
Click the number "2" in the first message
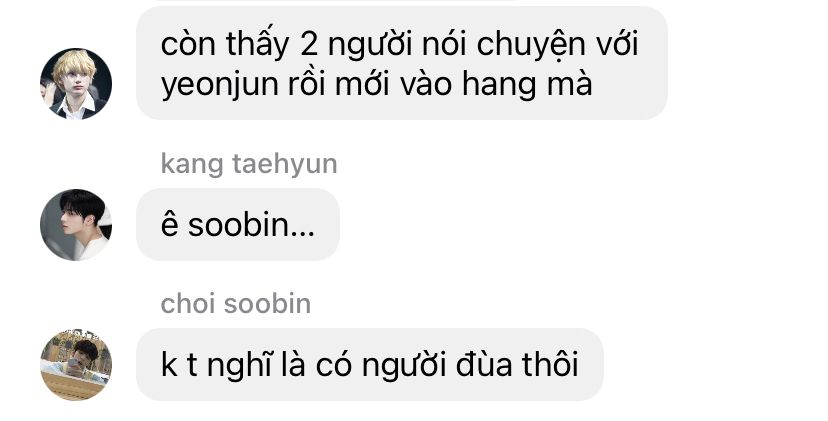pos(309,45)
